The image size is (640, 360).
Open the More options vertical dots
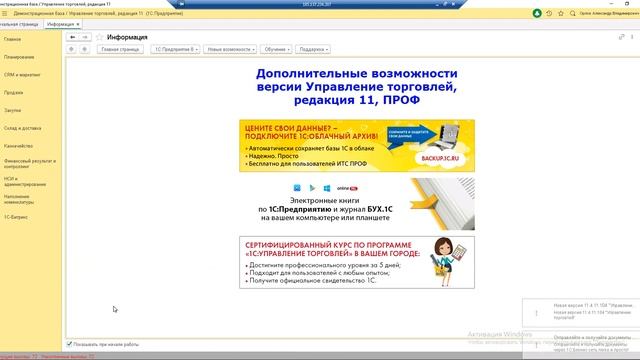(x=632, y=37)
